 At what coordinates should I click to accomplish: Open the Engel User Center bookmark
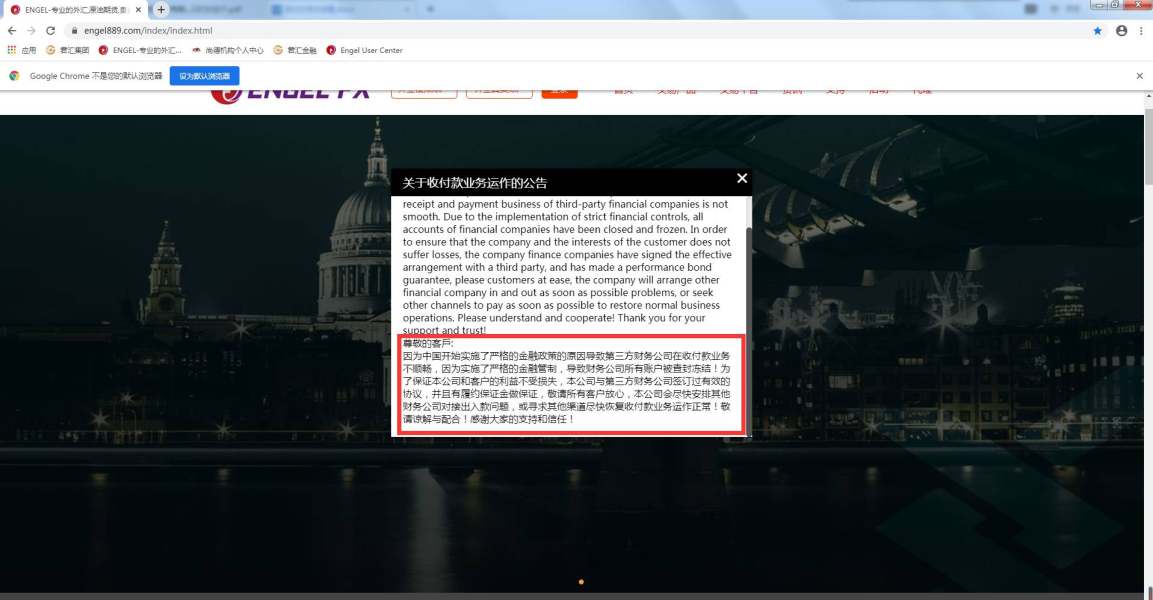pos(365,50)
